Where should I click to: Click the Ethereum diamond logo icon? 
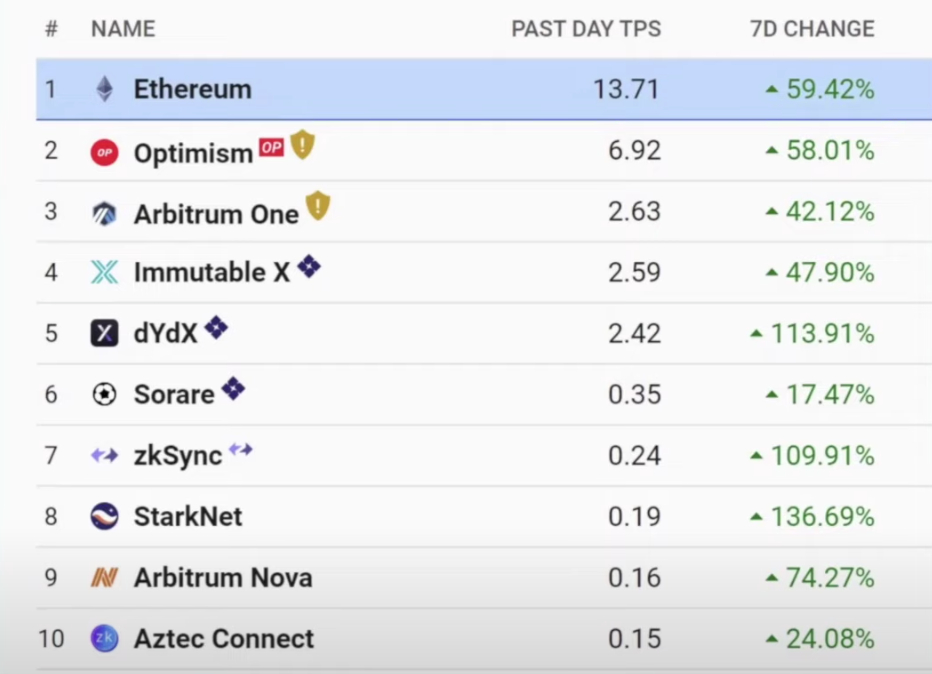[x=104, y=89]
